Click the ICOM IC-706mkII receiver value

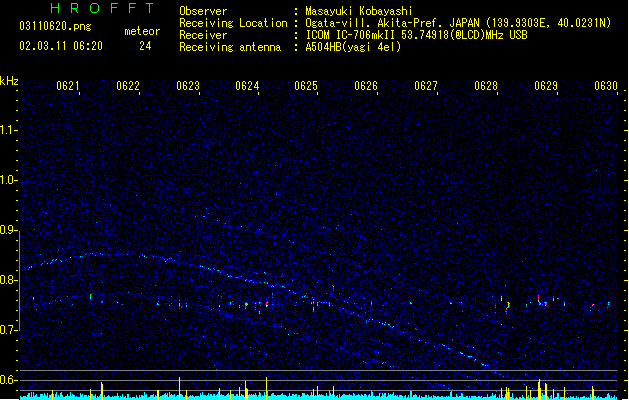tap(416, 35)
